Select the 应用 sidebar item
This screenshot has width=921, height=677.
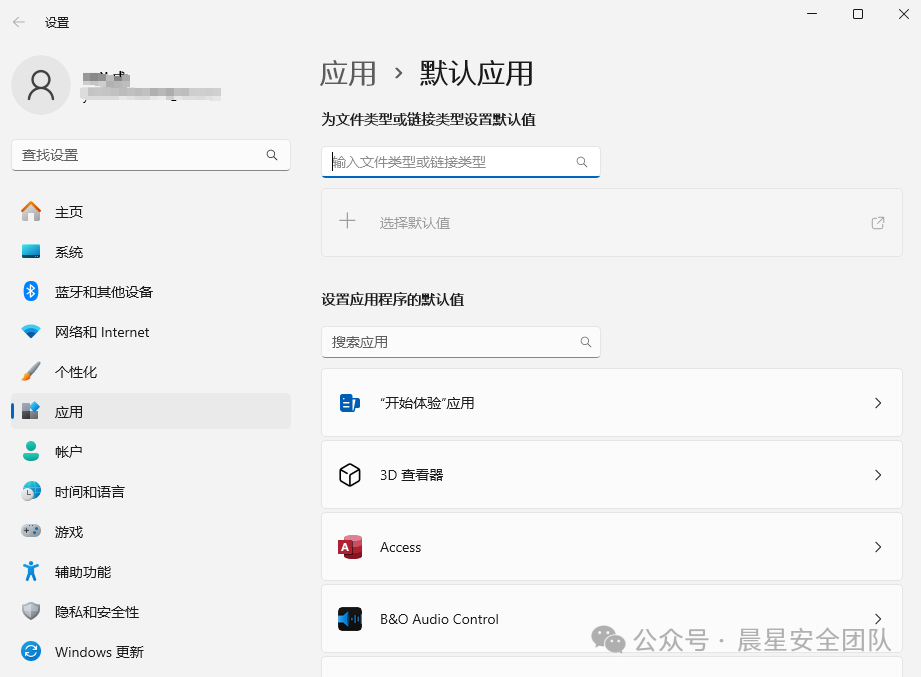(x=151, y=411)
